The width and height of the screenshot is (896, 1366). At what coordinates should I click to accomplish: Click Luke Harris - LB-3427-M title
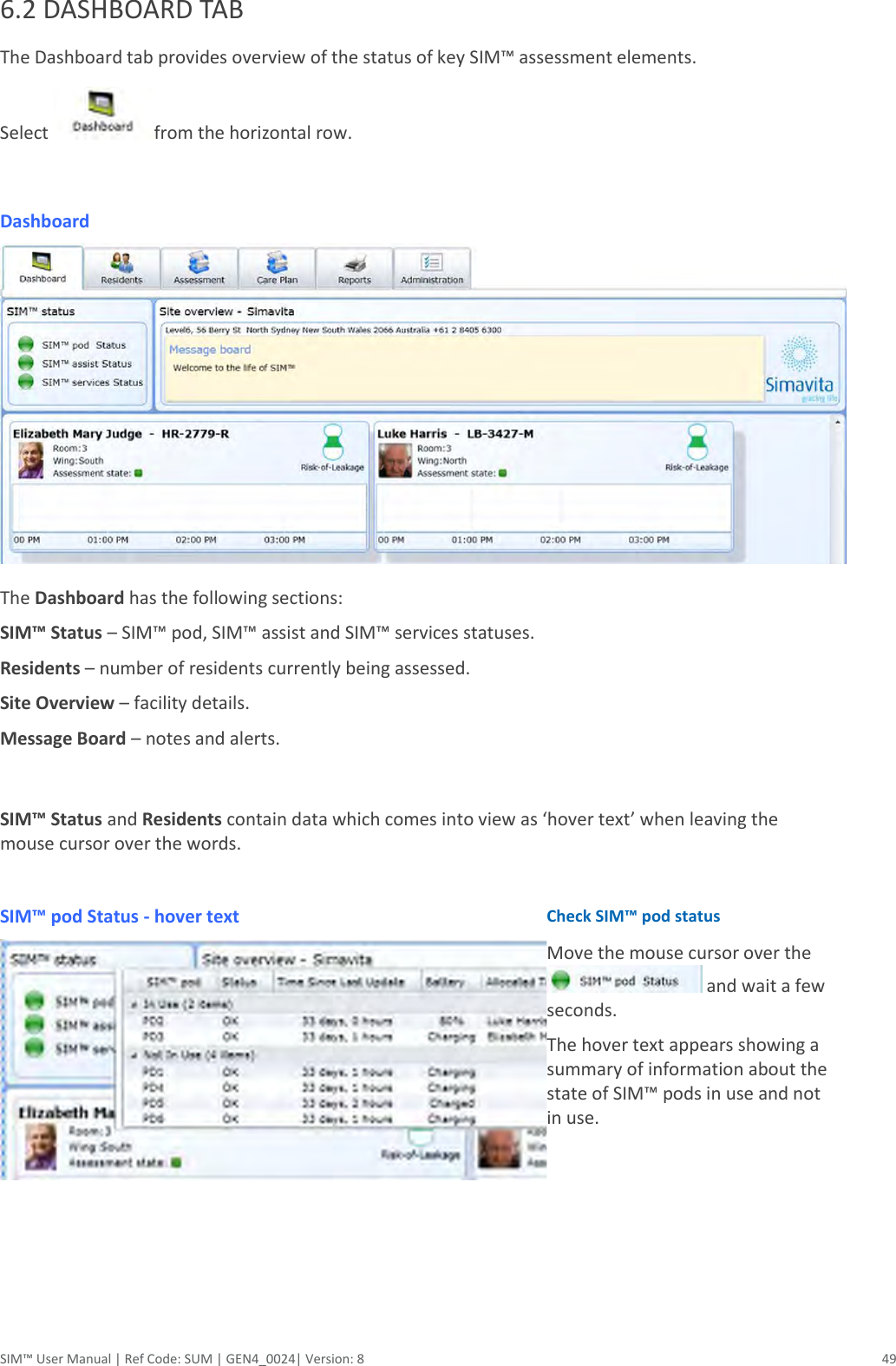[455, 433]
